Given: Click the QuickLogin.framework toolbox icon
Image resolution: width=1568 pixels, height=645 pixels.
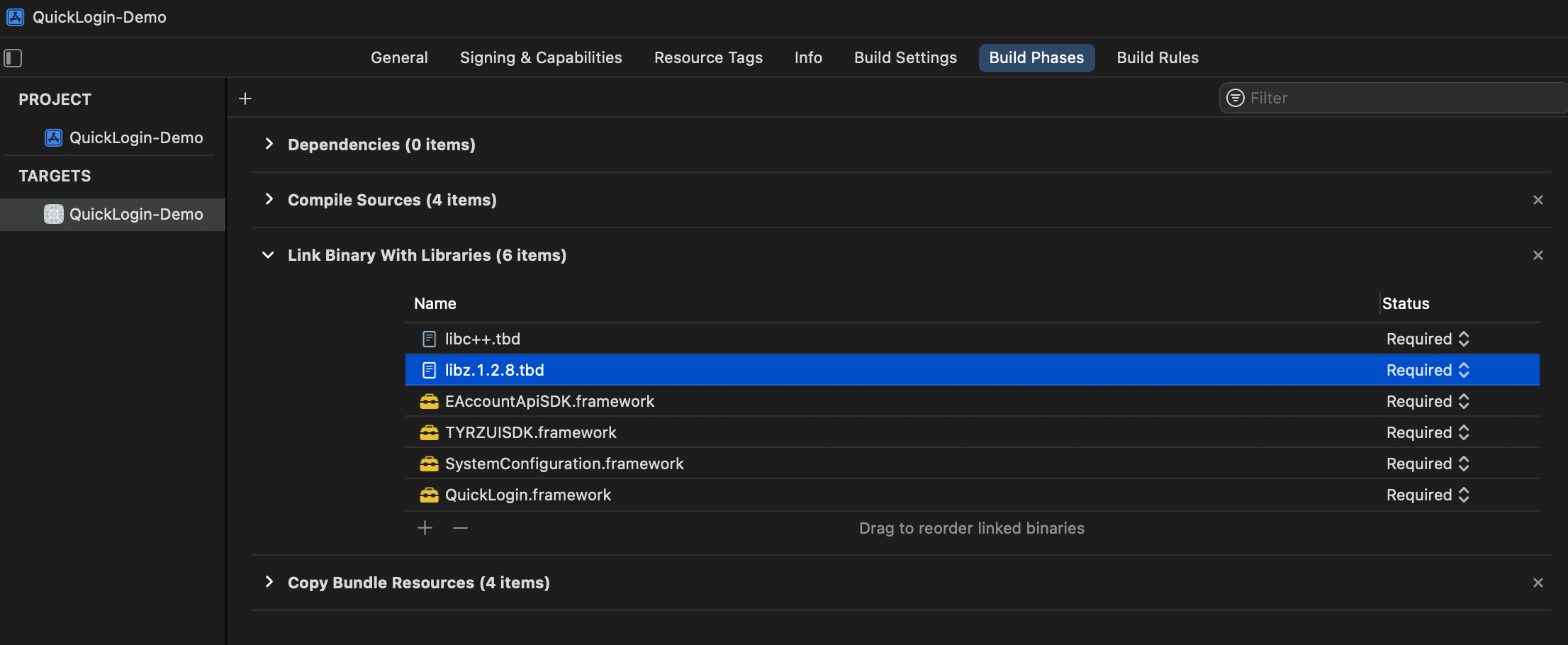Looking at the screenshot, I should coord(429,495).
